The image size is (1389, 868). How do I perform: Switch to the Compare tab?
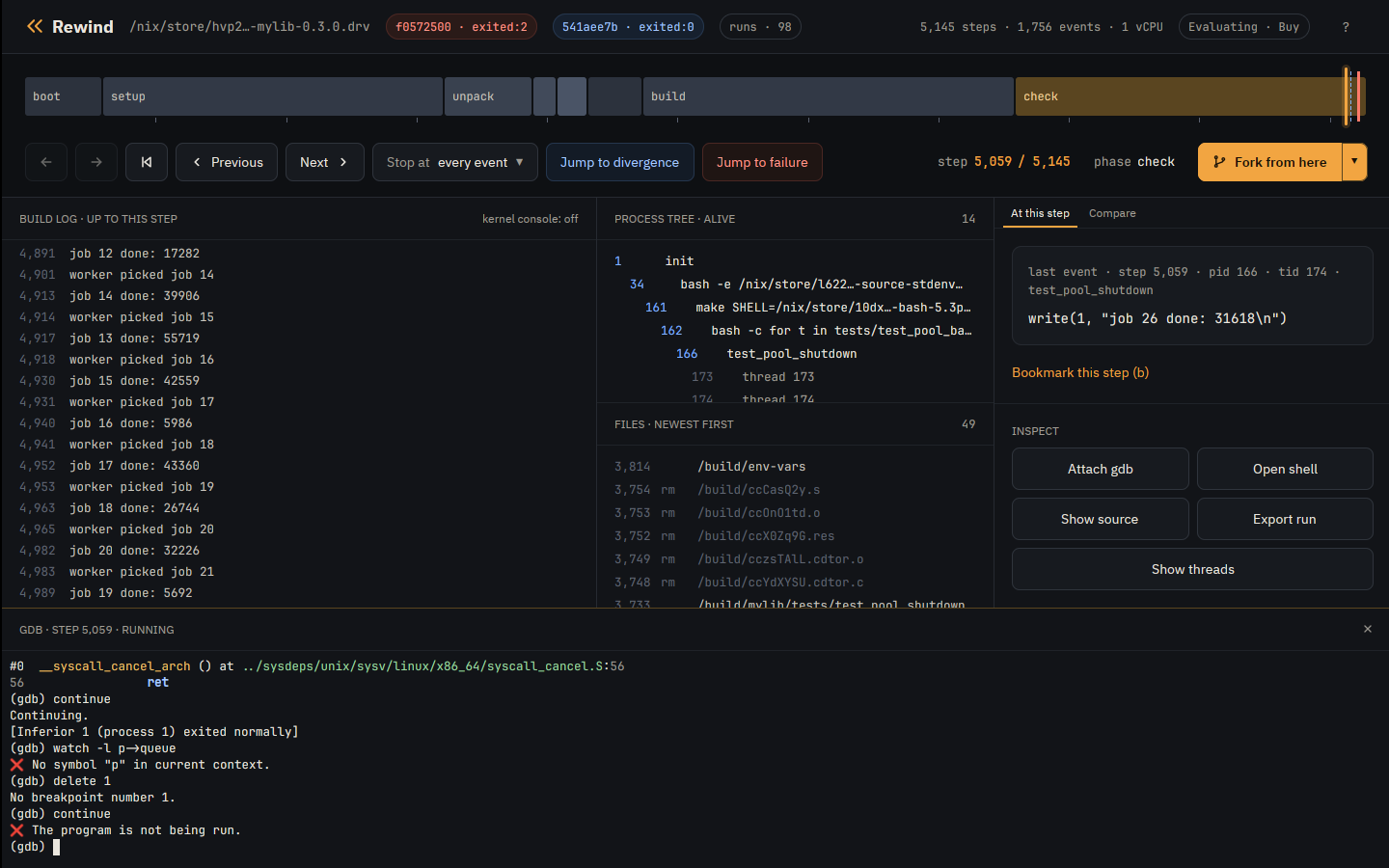[x=1112, y=213]
